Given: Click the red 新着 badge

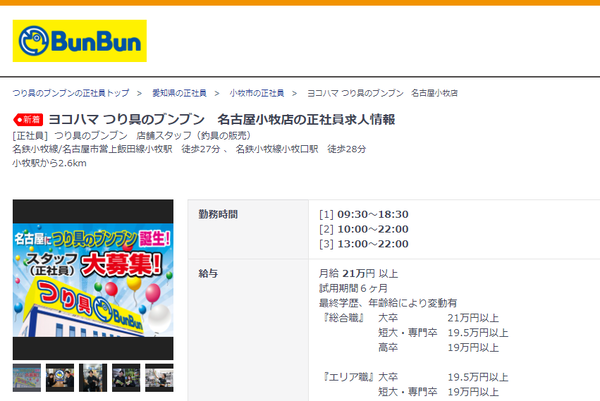Looking at the screenshot, I should point(28,120).
